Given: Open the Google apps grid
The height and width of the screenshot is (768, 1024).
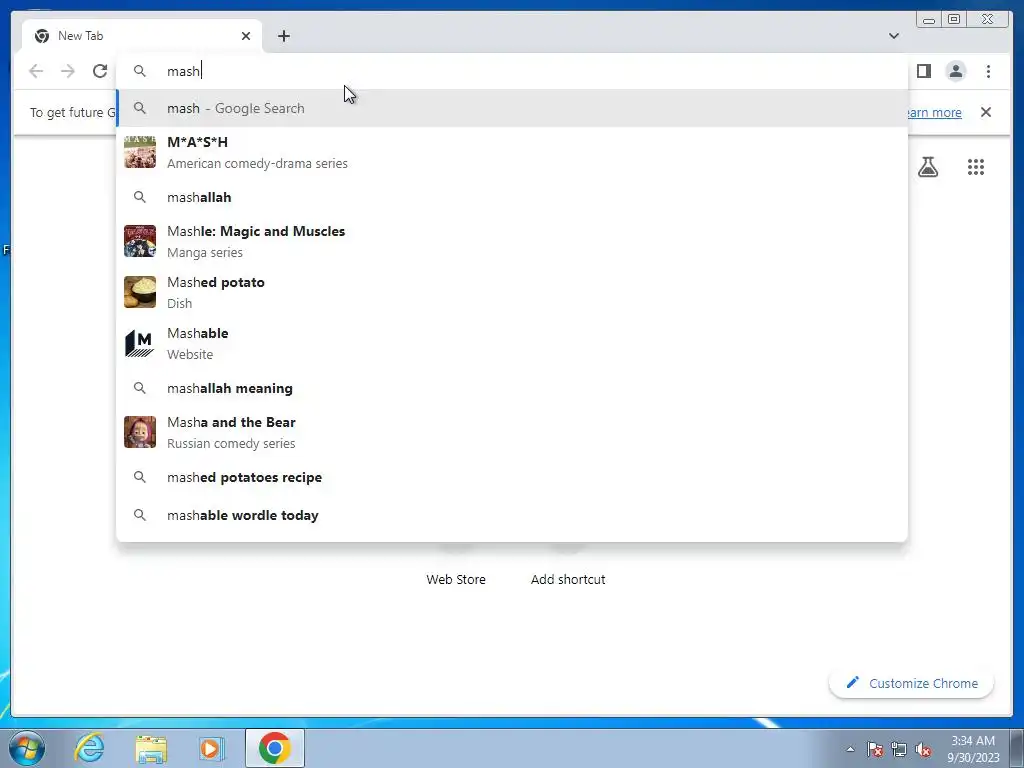Looking at the screenshot, I should (x=976, y=167).
